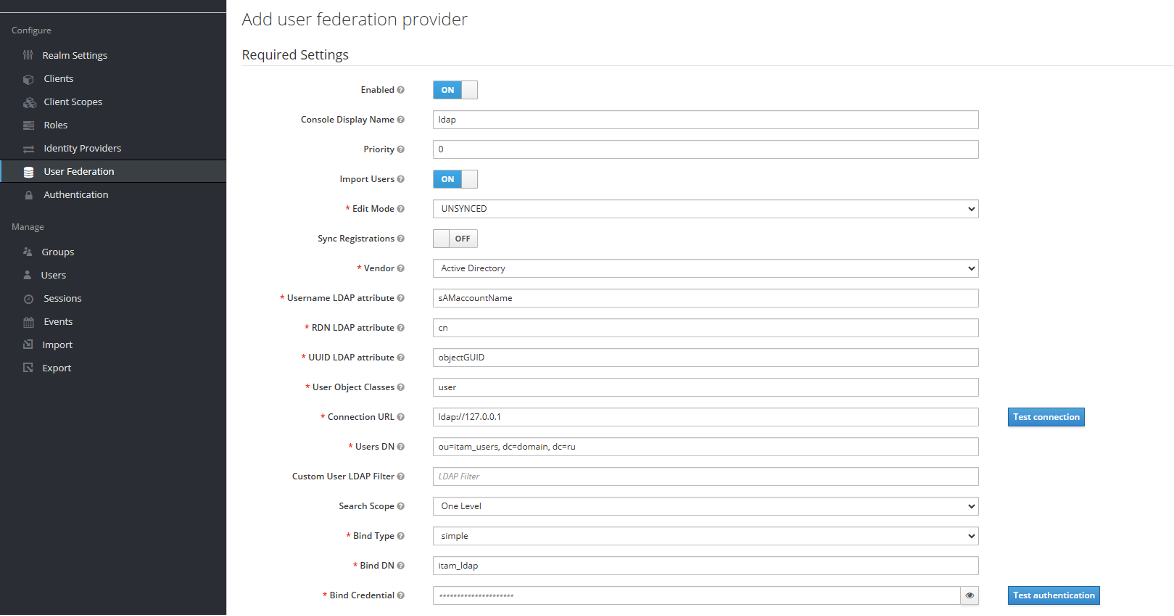This screenshot has height=616, width=1174.
Task: Click the help icon next to Import Users
Action: [x=401, y=179]
